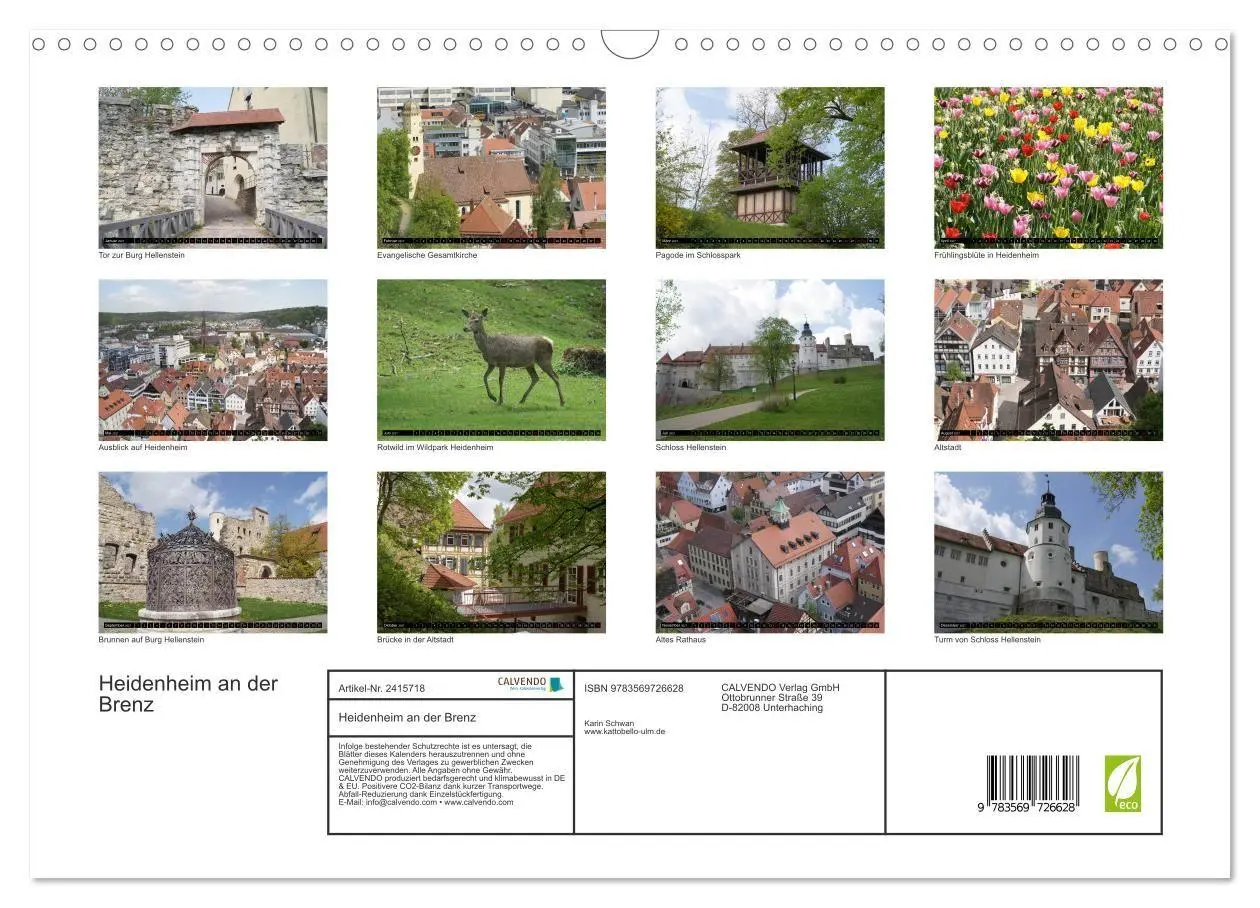Select the Brunnen auf Burg Hellenstein photo
Image resolution: width=1260 pixels, height=908 pixels.
(213, 552)
